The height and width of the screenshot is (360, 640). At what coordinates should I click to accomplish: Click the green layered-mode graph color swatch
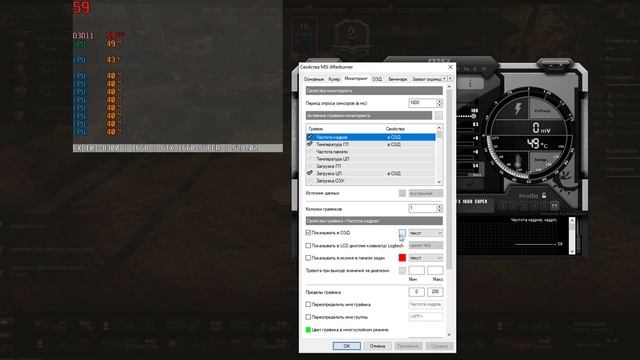(308, 330)
